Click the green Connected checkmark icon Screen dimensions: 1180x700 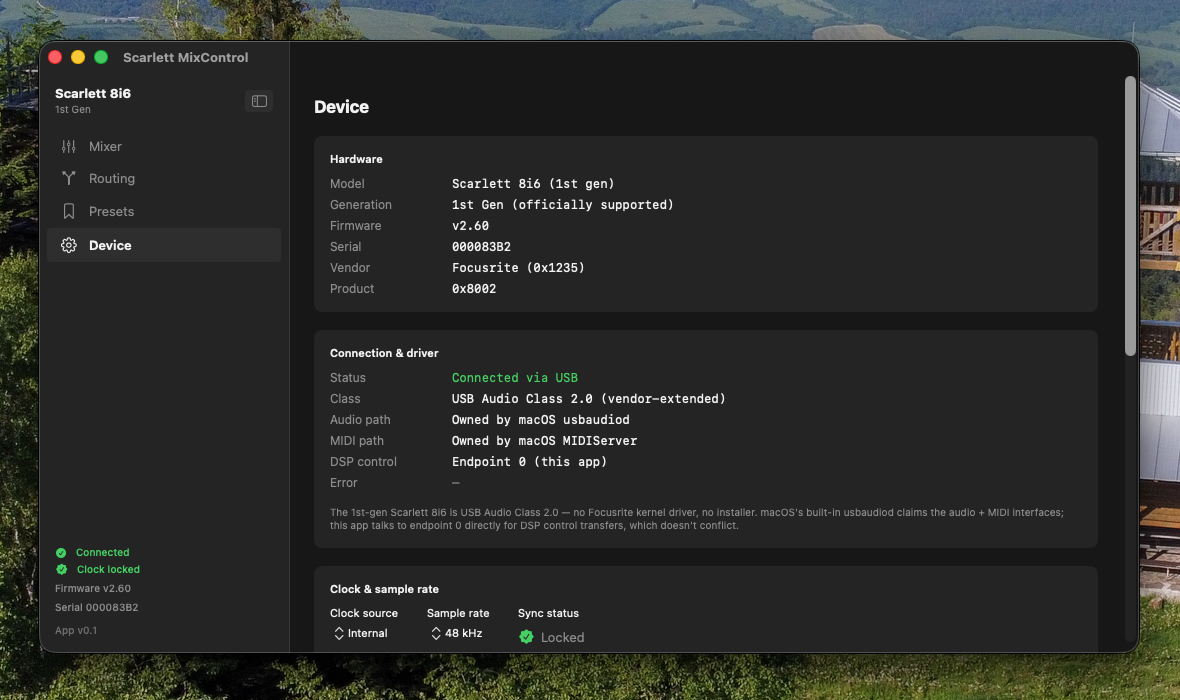61,552
